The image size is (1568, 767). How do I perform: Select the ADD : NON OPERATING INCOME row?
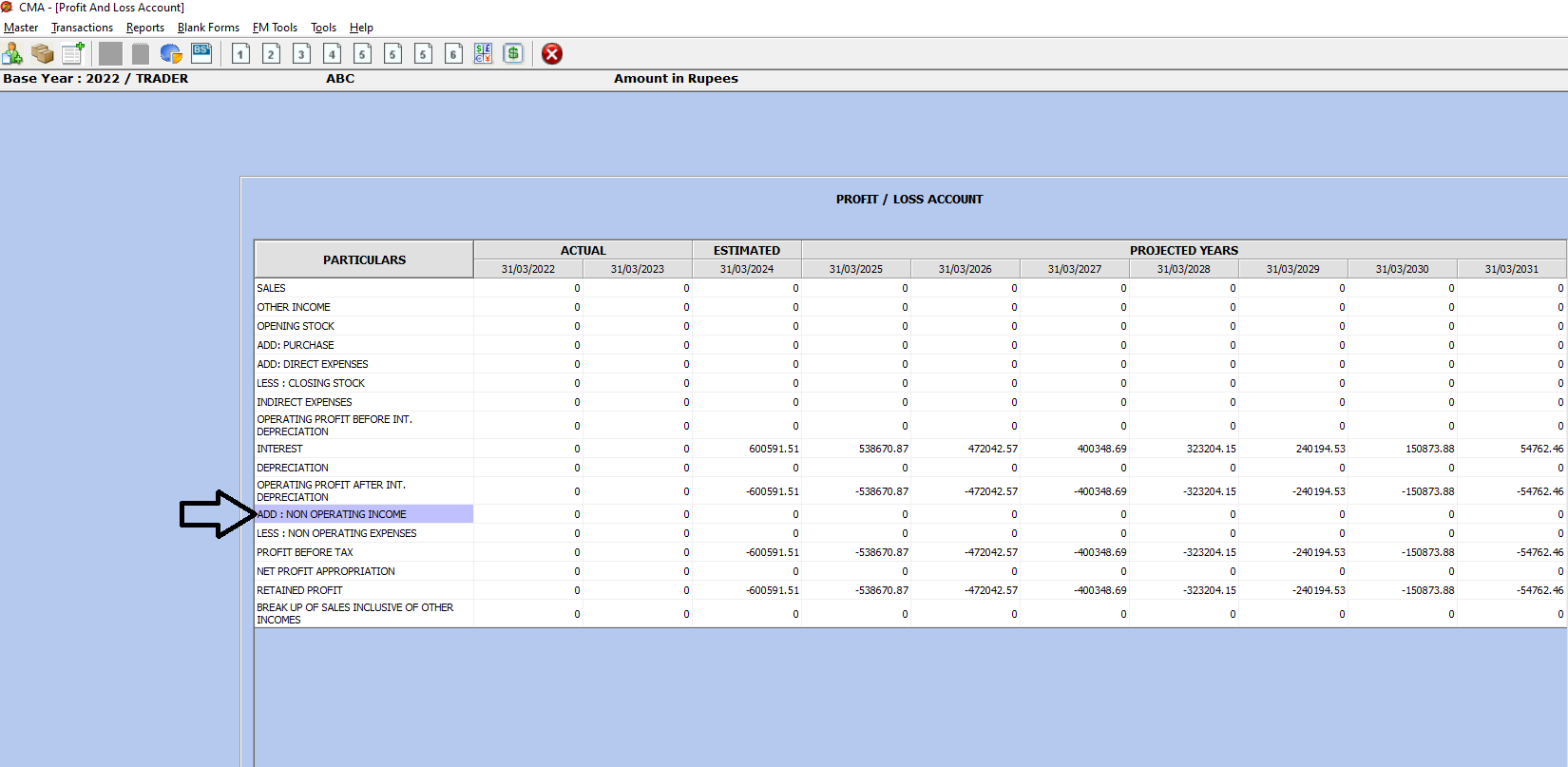pyautogui.click(x=364, y=514)
